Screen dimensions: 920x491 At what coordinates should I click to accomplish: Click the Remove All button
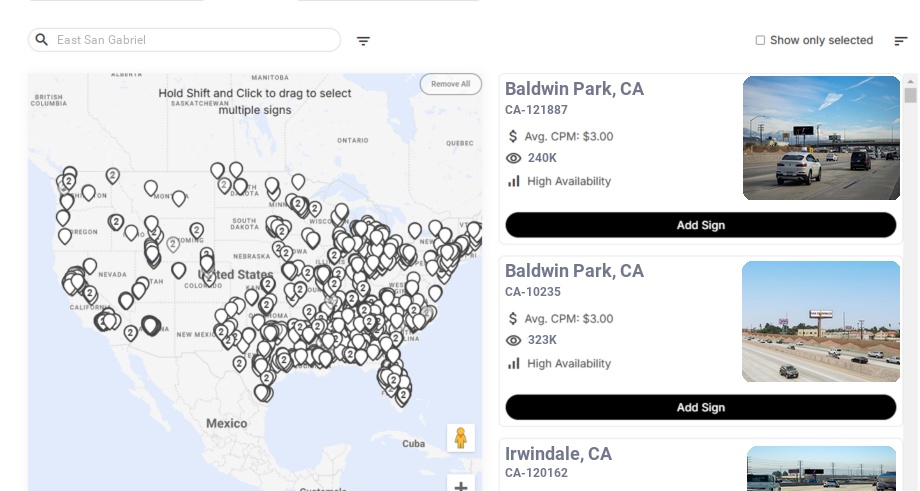tap(450, 84)
